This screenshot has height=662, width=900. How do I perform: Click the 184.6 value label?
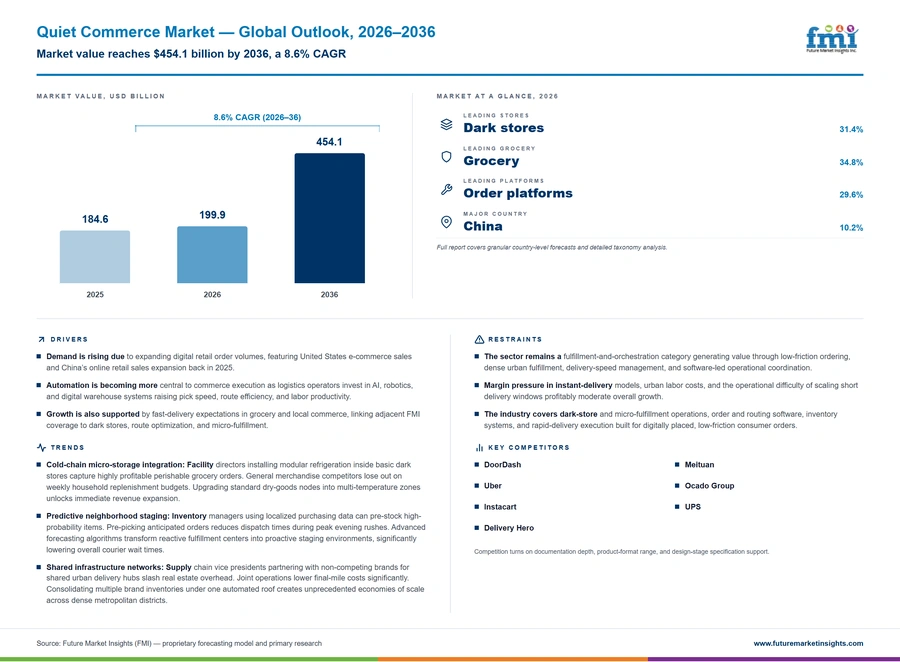pyautogui.click(x=95, y=219)
